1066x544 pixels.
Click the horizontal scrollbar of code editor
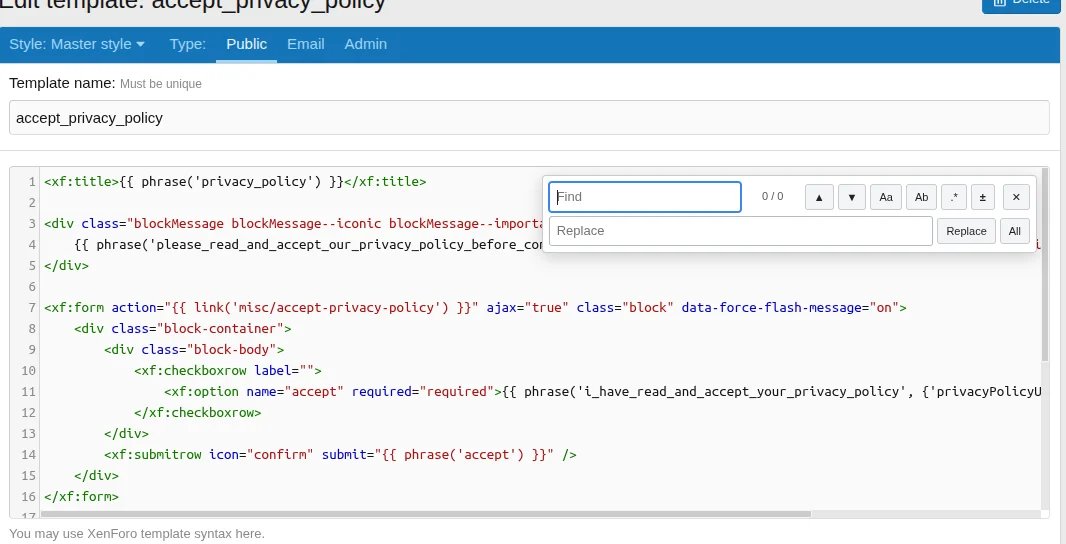(425, 514)
